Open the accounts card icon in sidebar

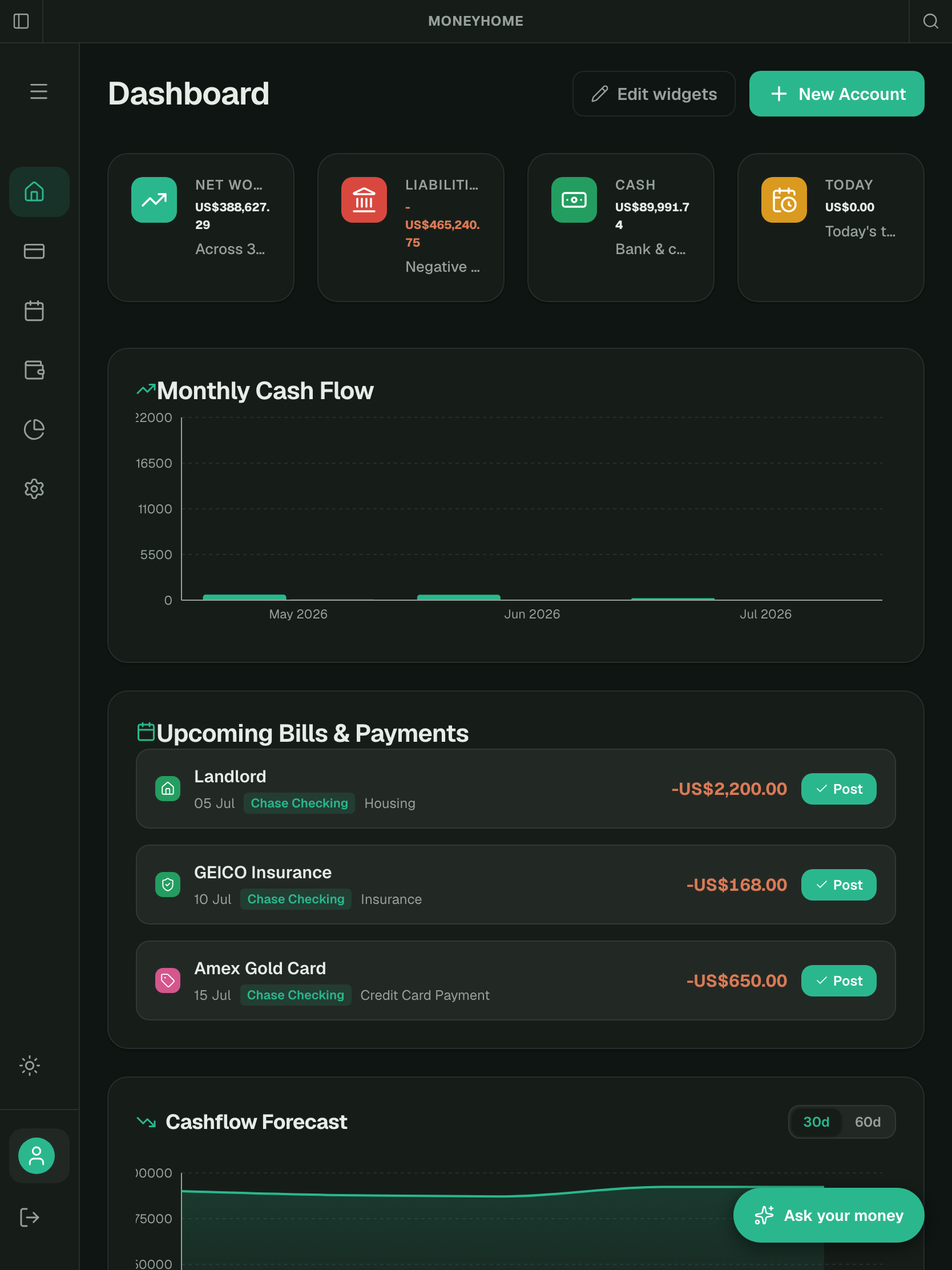point(34,251)
